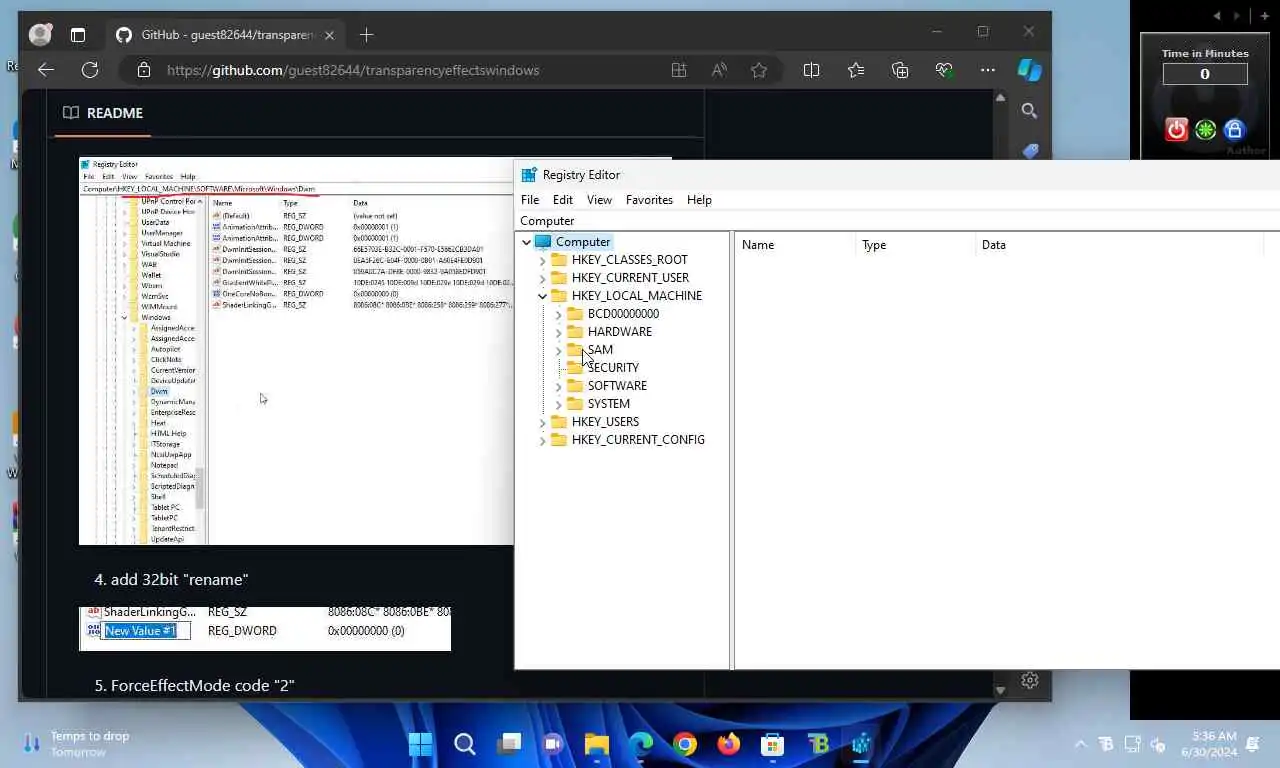Open weather widget Temps to drop
Screen dimensions: 1280x768
coord(77,744)
